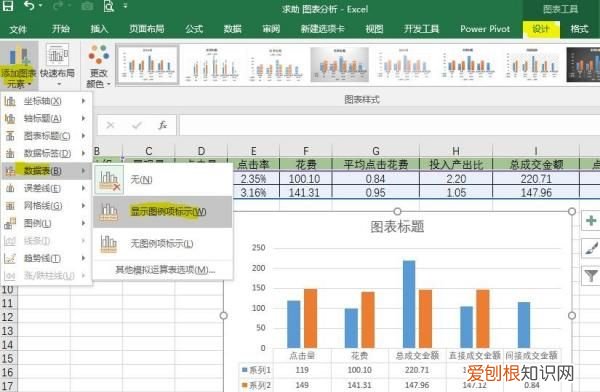Select the sixth chart style thumbnail
Viewport: 600px width, 392px height.
(x=468, y=64)
